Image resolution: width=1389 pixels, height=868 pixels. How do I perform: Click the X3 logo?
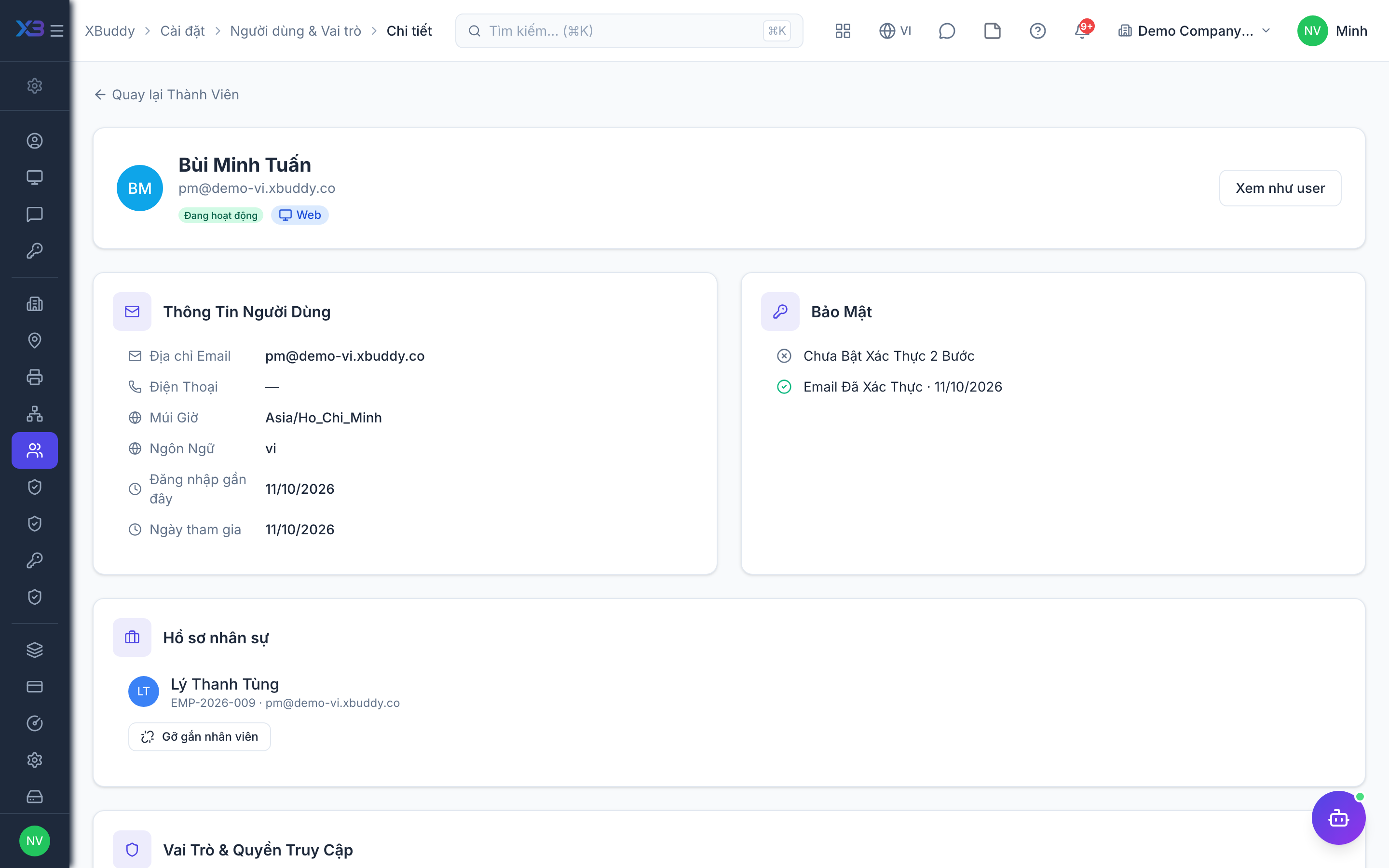[x=30, y=29]
